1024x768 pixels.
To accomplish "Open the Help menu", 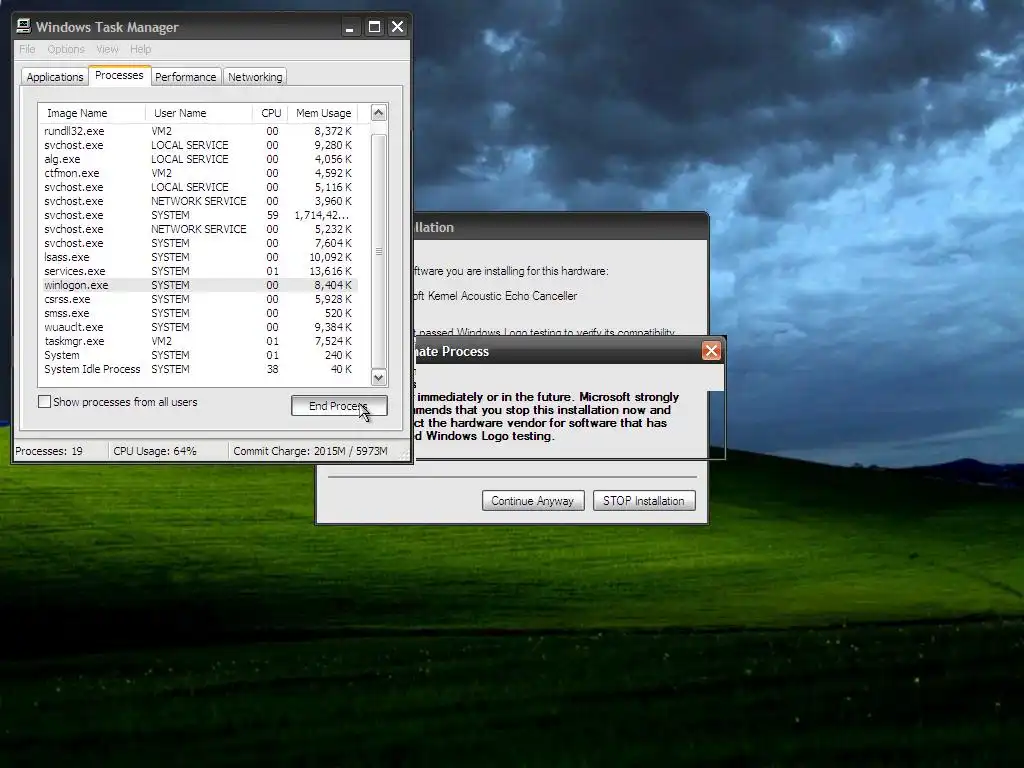I will (140, 49).
